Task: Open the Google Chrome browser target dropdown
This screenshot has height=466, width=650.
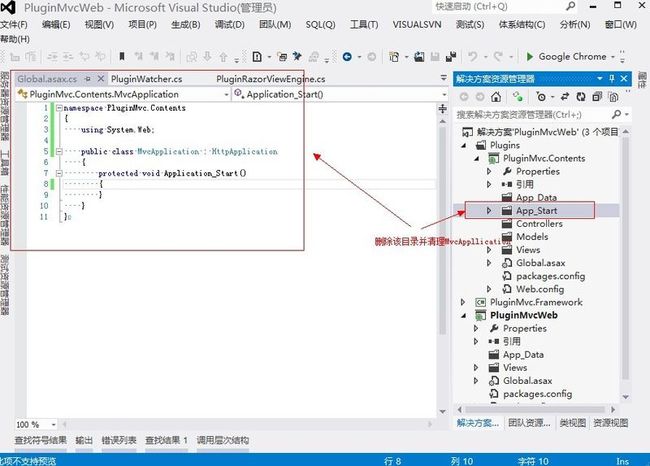Action: pos(613,57)
